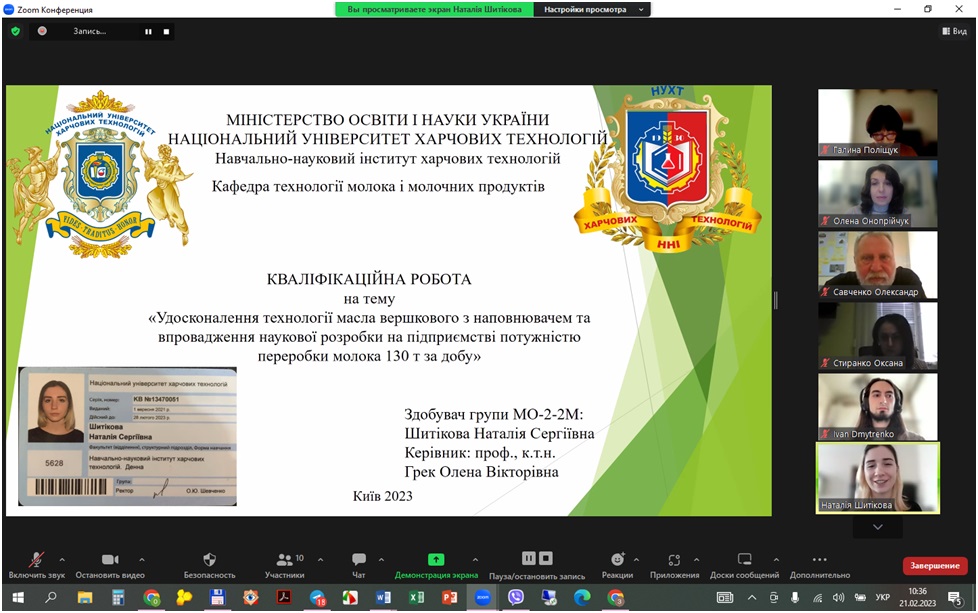Open Adobe Acrobat from taskbar

tap(284, 597)
